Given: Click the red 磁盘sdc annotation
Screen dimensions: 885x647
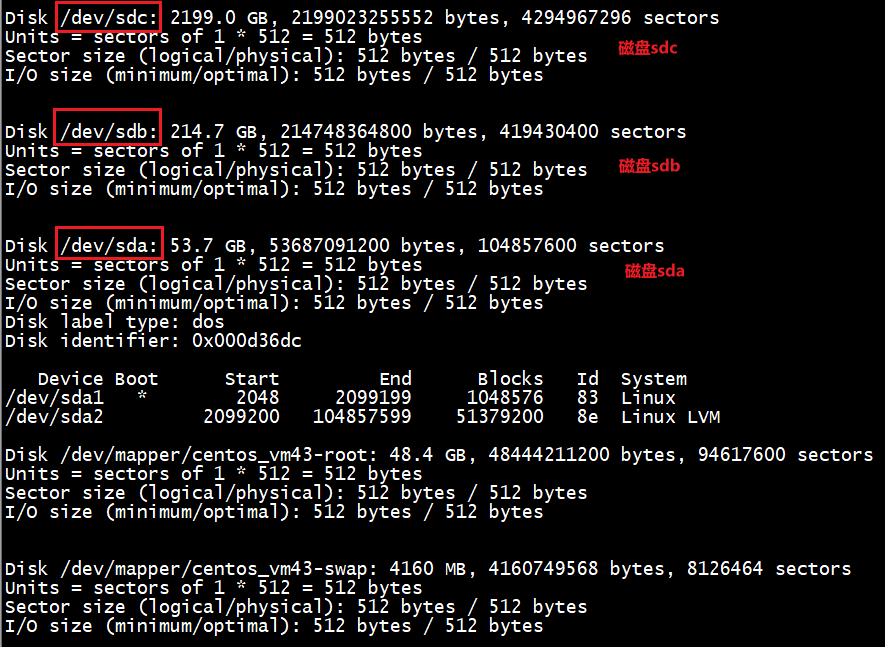Looking at the screenshot, I should (x=648, y=48).
